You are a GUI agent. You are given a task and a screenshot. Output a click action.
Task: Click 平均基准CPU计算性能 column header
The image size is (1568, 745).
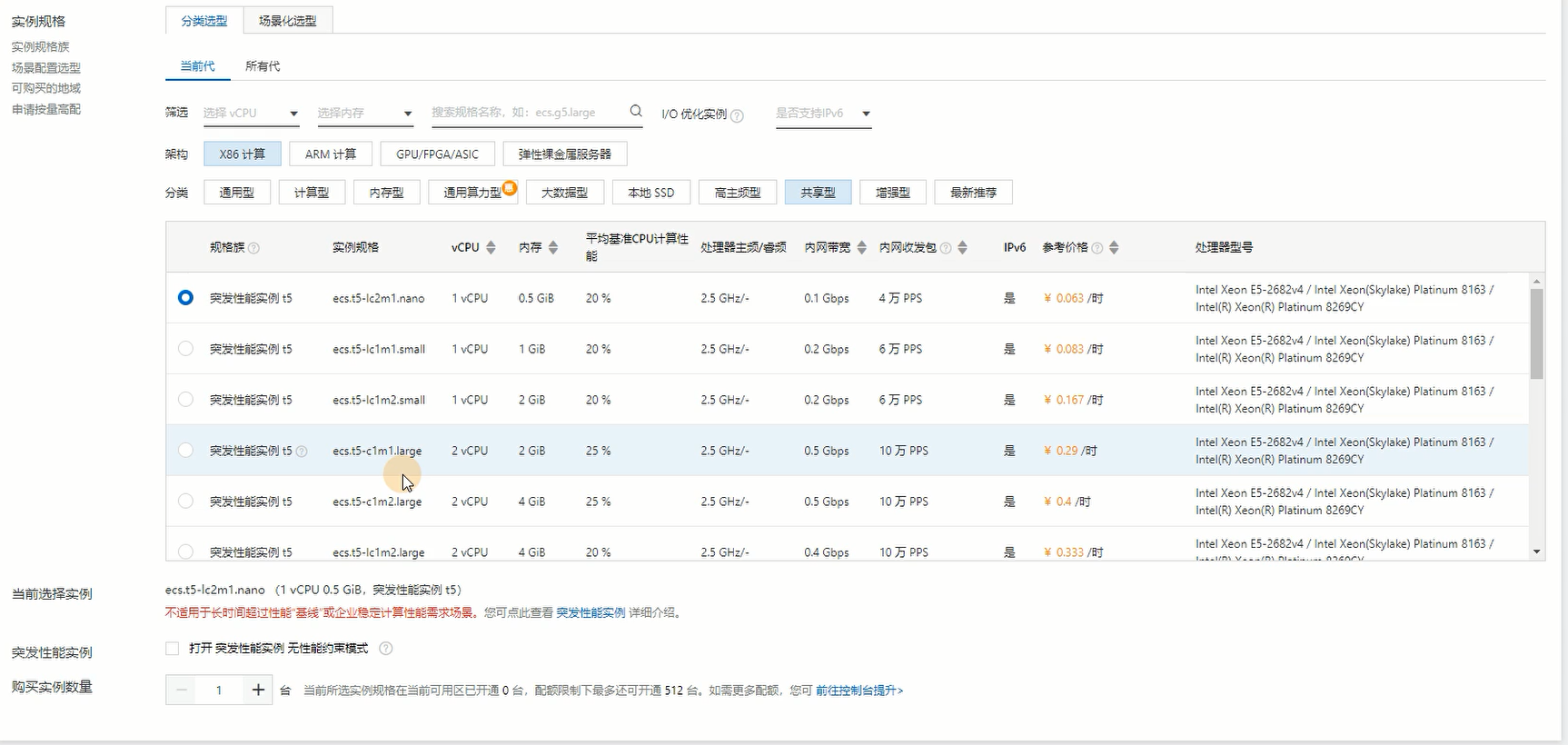(636, 247)
